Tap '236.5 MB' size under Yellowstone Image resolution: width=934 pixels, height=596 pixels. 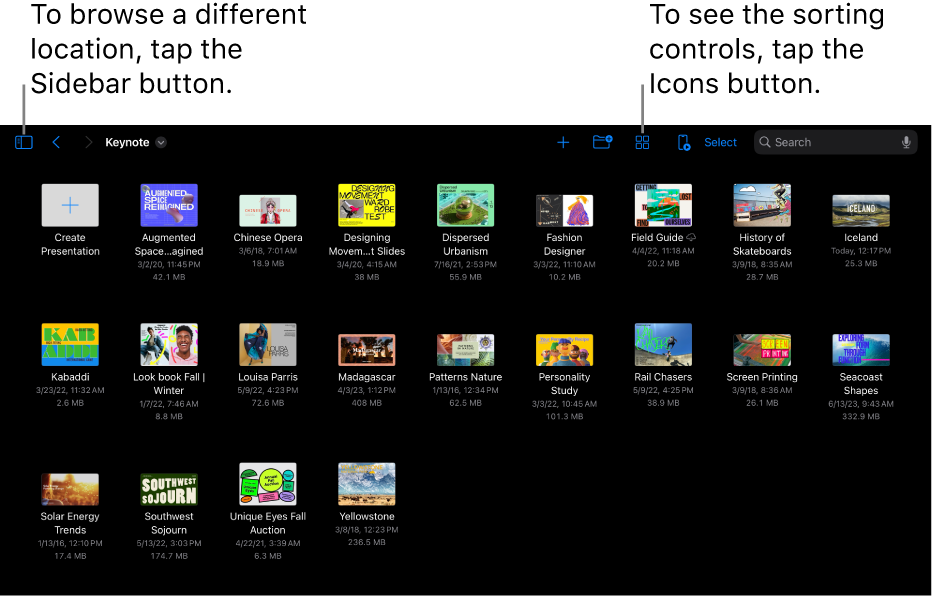pyautogui.click(x=367, y=542)
